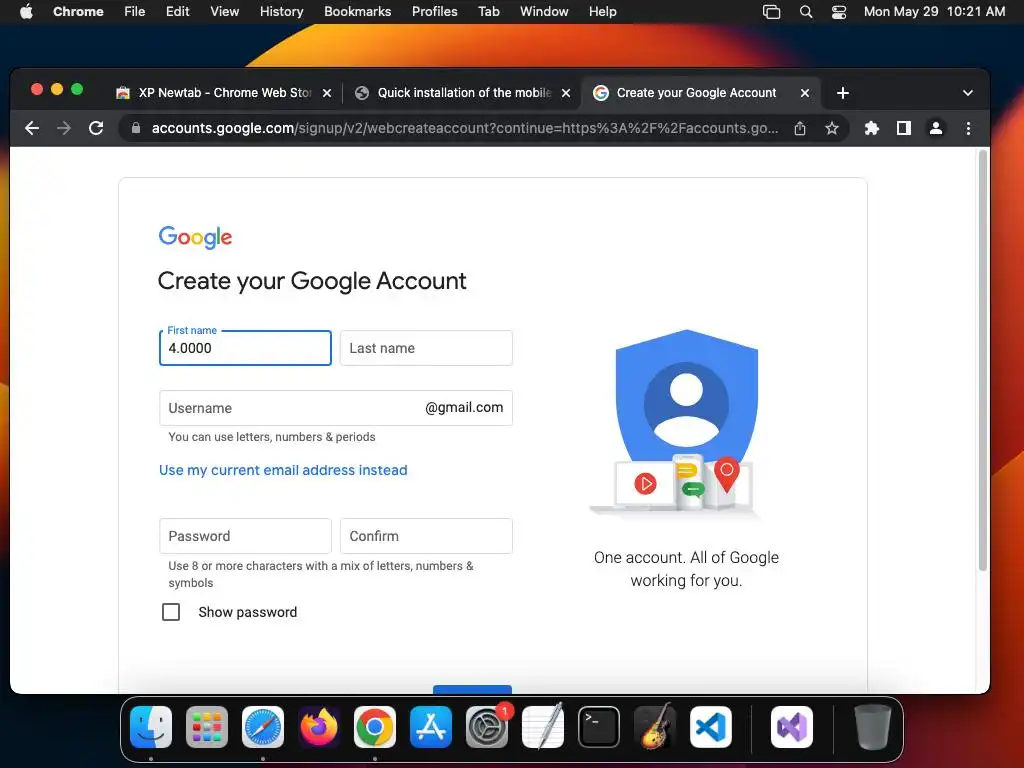This screenshot has height=768, width=1024.
Task: Open the Help menu
Action: point(602,12)
